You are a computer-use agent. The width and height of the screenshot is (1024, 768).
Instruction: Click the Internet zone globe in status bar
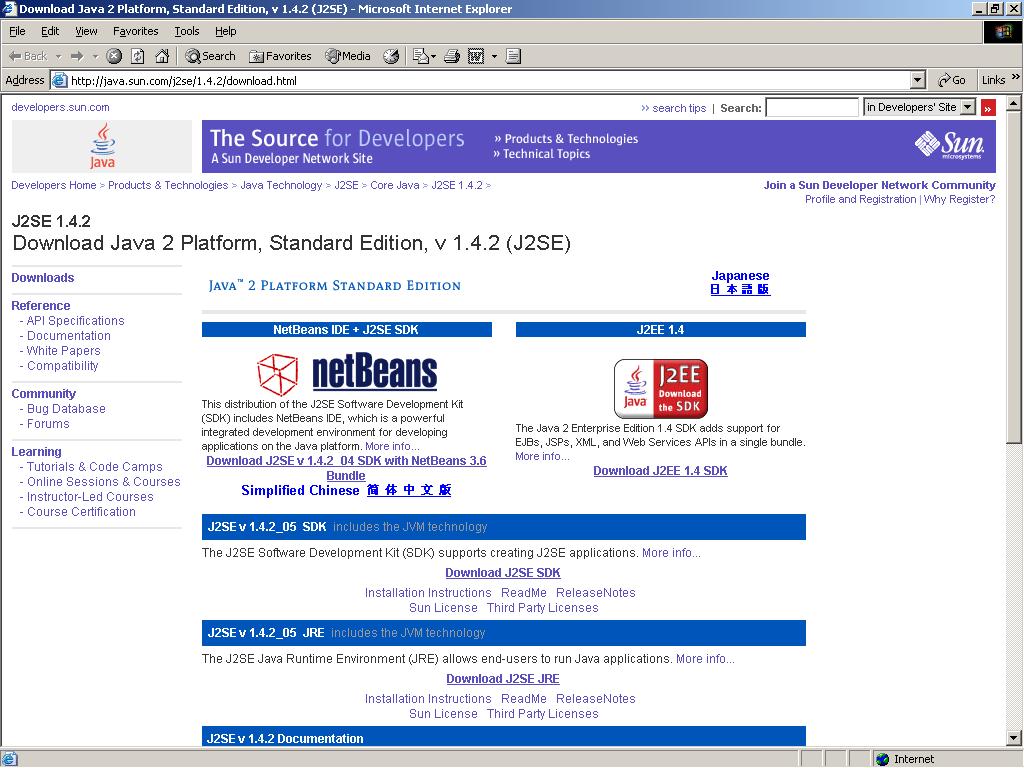[x=883, y=759]
